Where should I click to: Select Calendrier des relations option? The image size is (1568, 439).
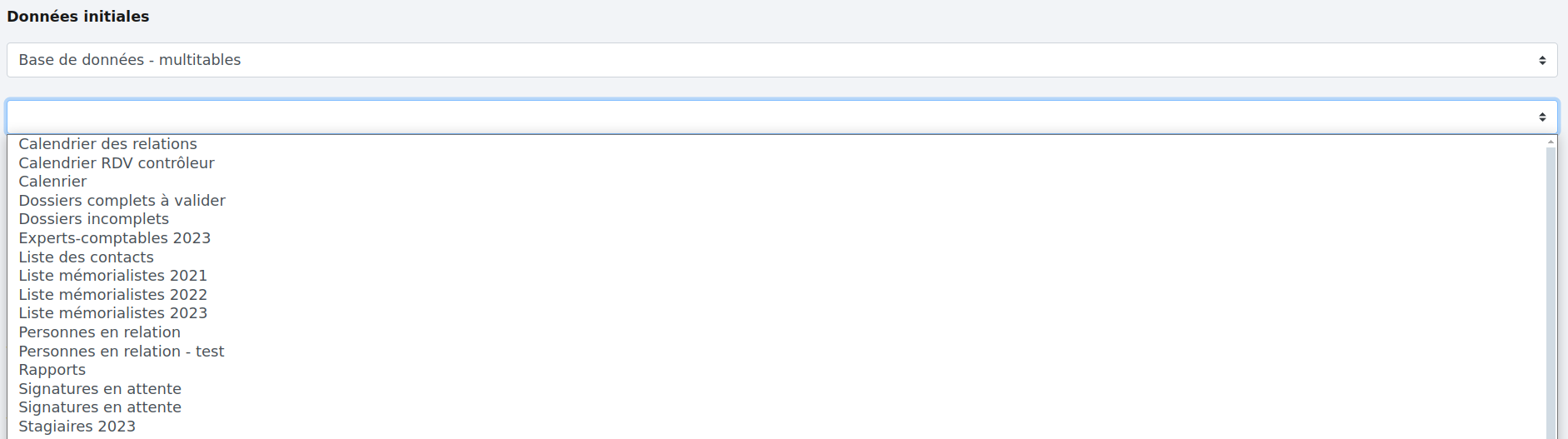tap(108, 144)
